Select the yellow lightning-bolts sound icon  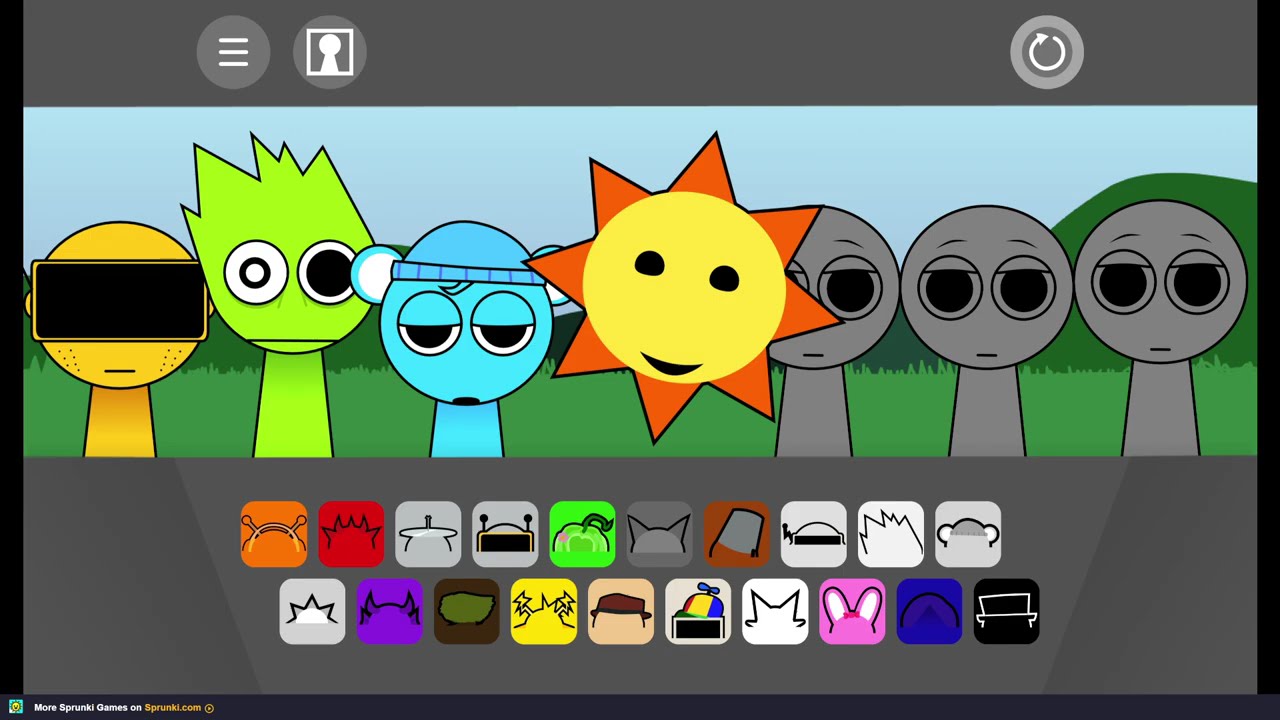543,611
